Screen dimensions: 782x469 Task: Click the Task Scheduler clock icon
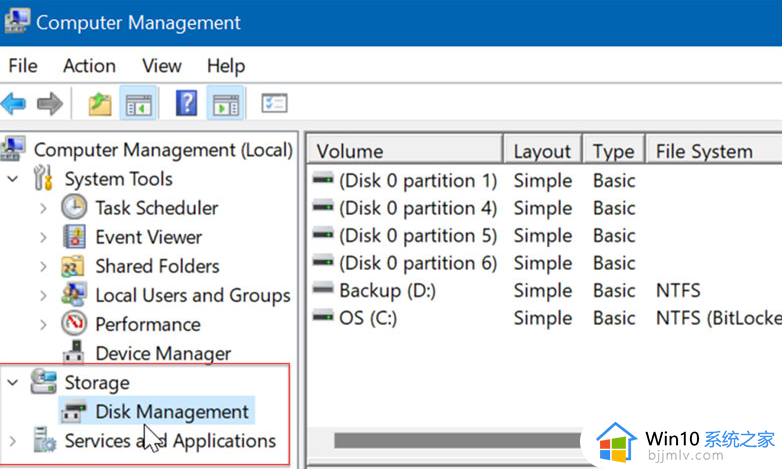(74, 207)
